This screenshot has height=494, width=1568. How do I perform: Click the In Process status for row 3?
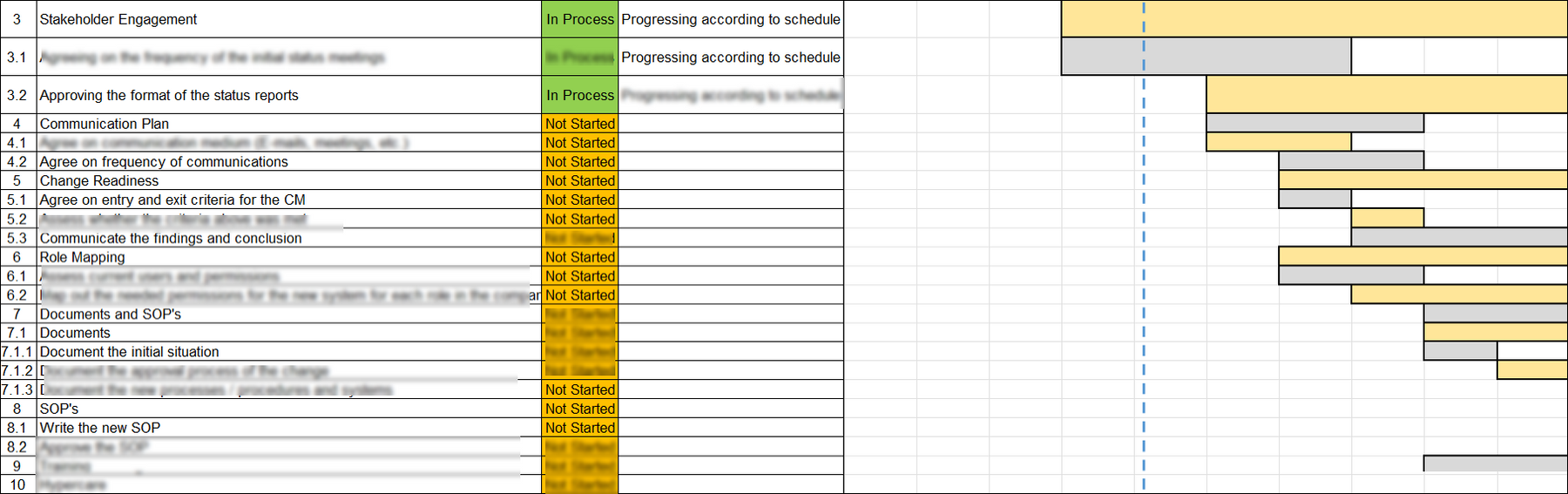[x=580, y=19]
